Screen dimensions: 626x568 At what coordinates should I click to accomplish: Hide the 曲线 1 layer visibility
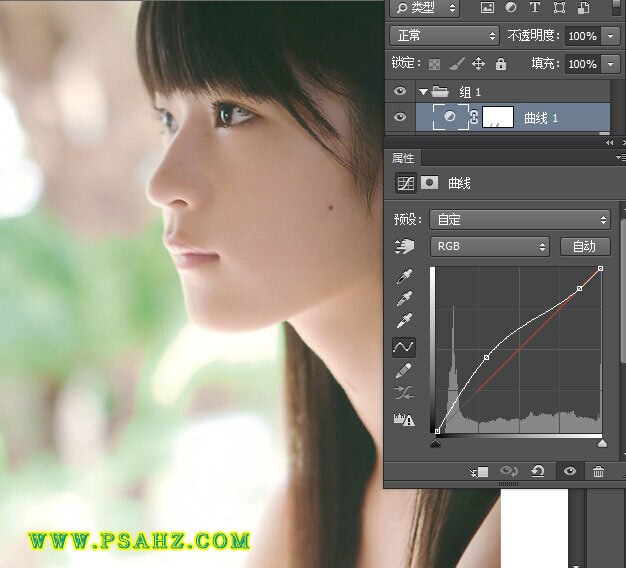pos(400,117)
